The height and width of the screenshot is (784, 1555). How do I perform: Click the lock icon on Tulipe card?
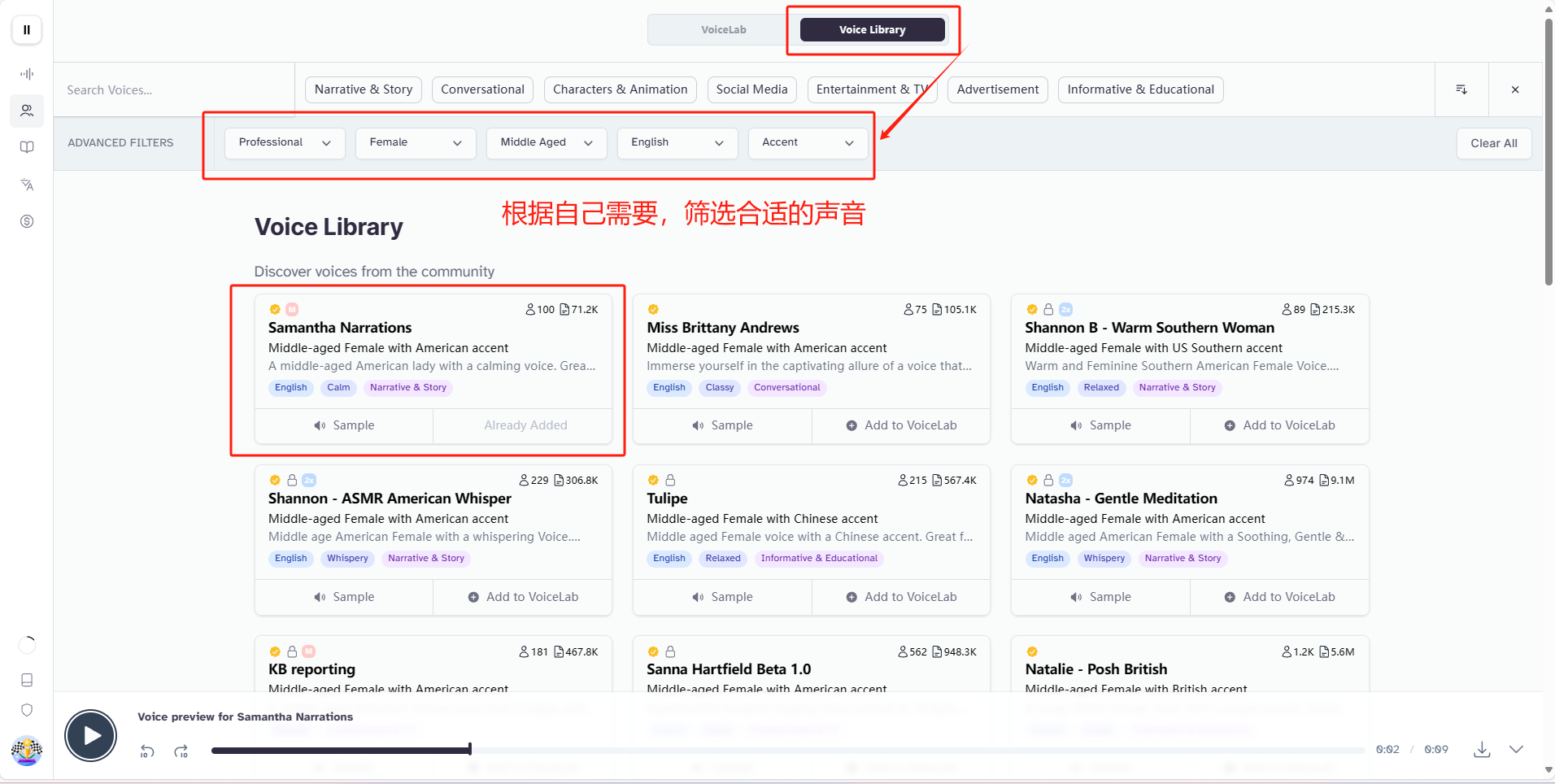click(670, 480)
